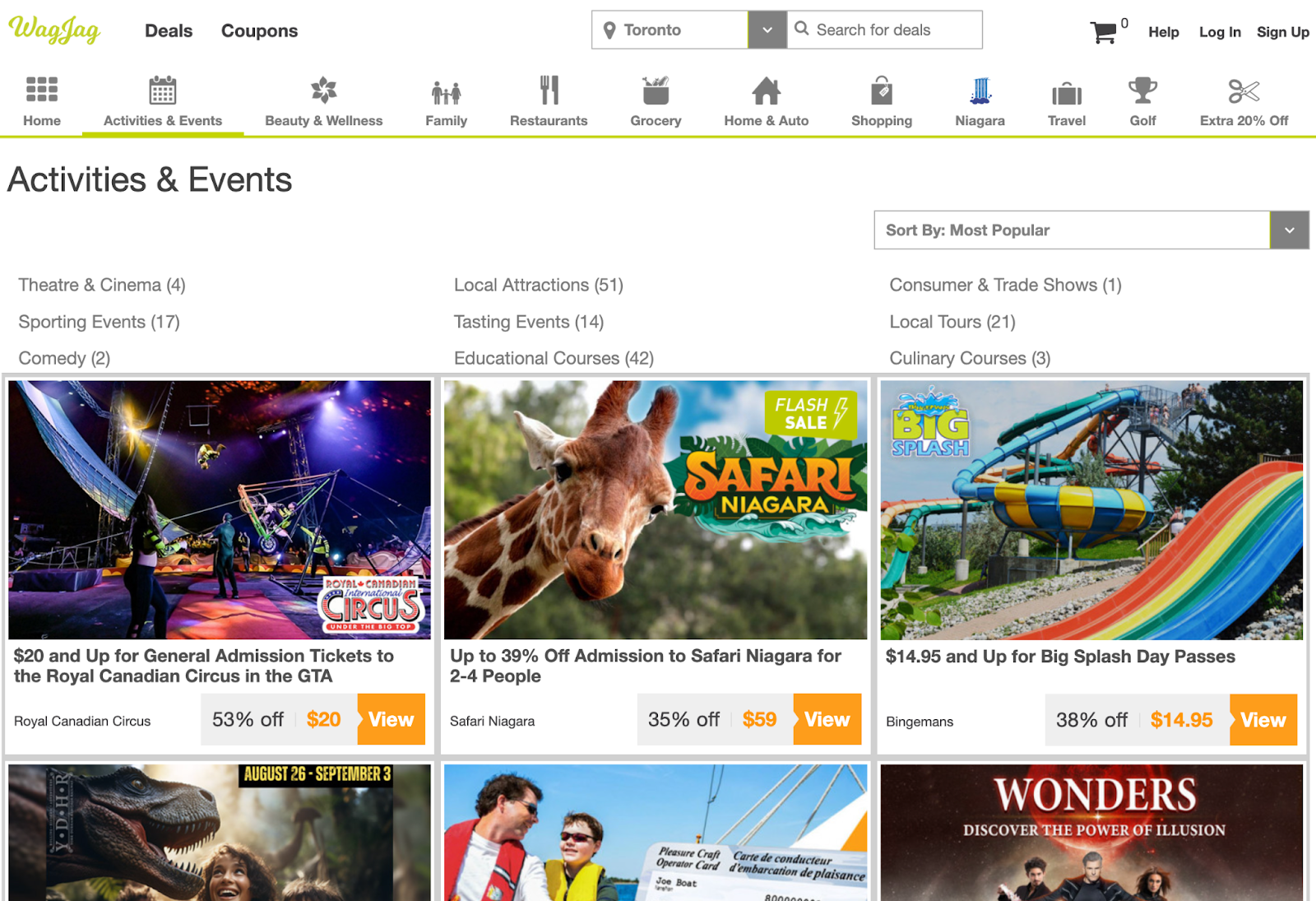The image size is (1316, 901).
Task: Click the Activities & Events page heading
Action: pos(150,179)
